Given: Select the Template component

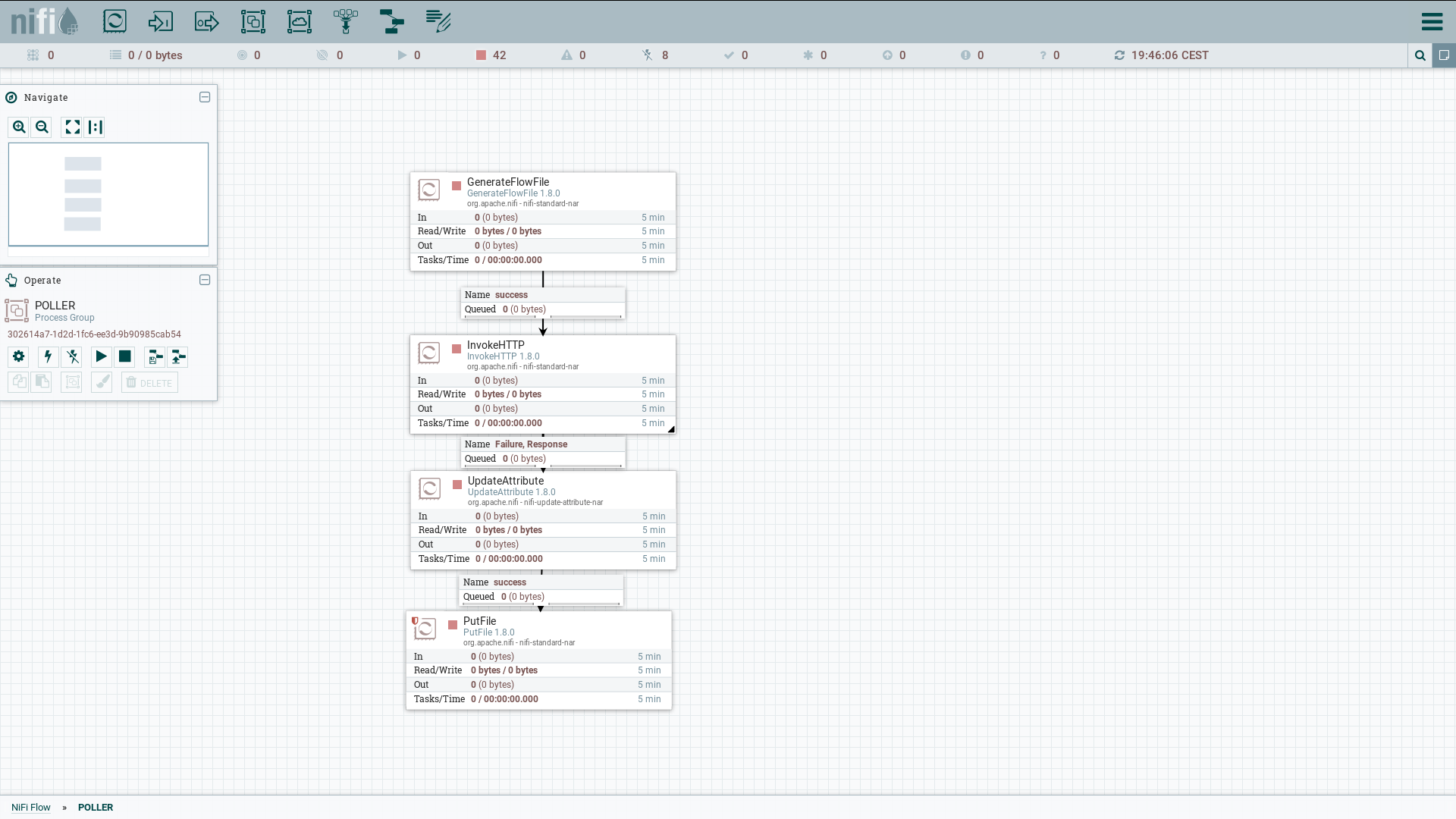Looking at the screenshot, I should coord(392,21).
